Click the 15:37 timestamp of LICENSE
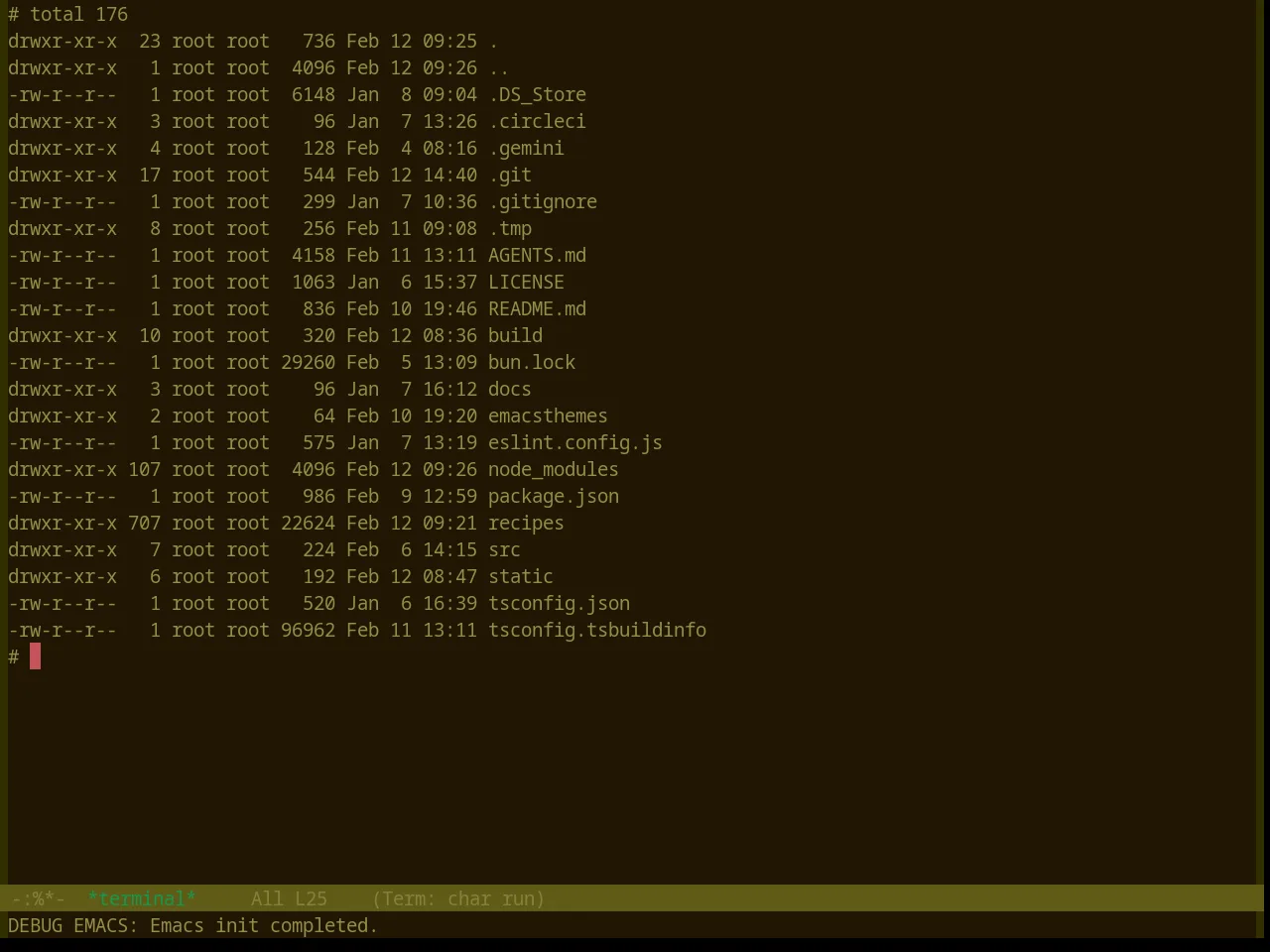This screenshot has width=1270, height=952. coord(449,282)
